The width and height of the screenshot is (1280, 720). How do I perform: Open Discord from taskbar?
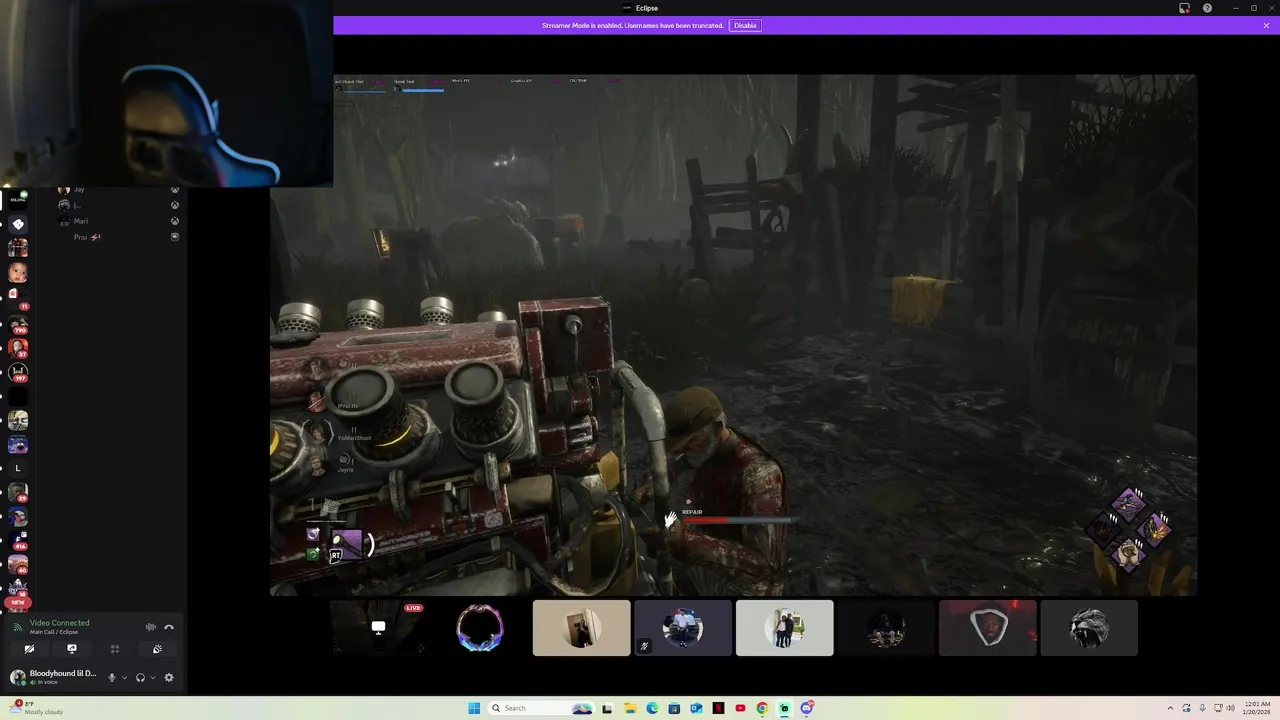tap(806, 708)
